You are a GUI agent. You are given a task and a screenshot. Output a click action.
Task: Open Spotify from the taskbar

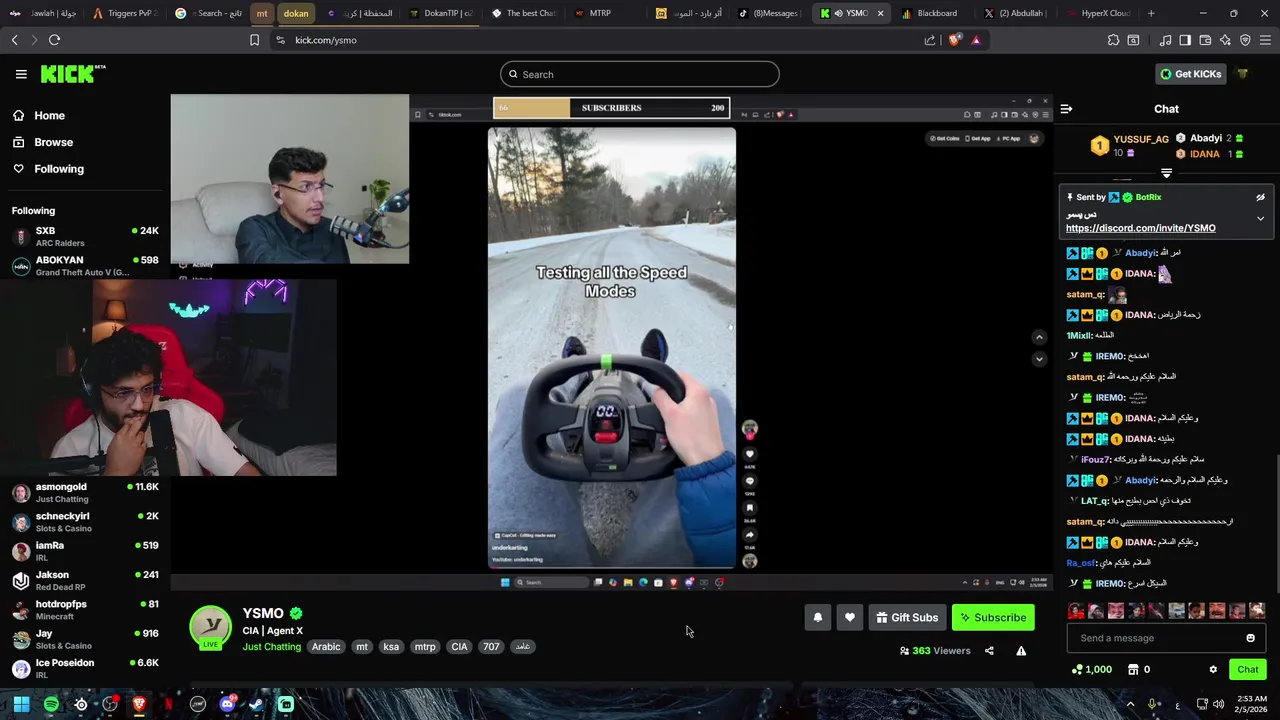coord(51,705)
